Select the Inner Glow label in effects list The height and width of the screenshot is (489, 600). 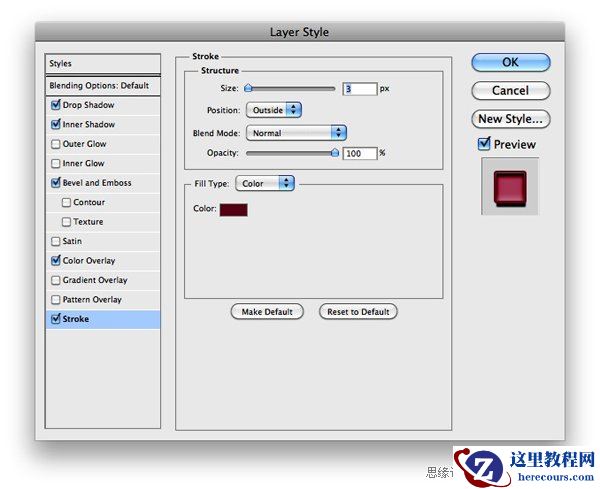pyautogui.click(x=83, y=163)
